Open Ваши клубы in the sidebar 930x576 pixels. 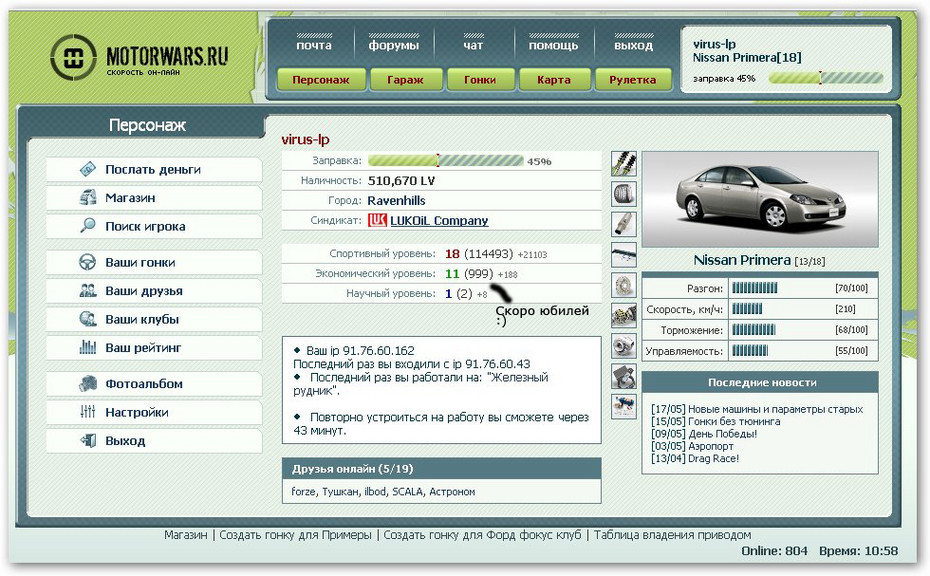(154, 319)
